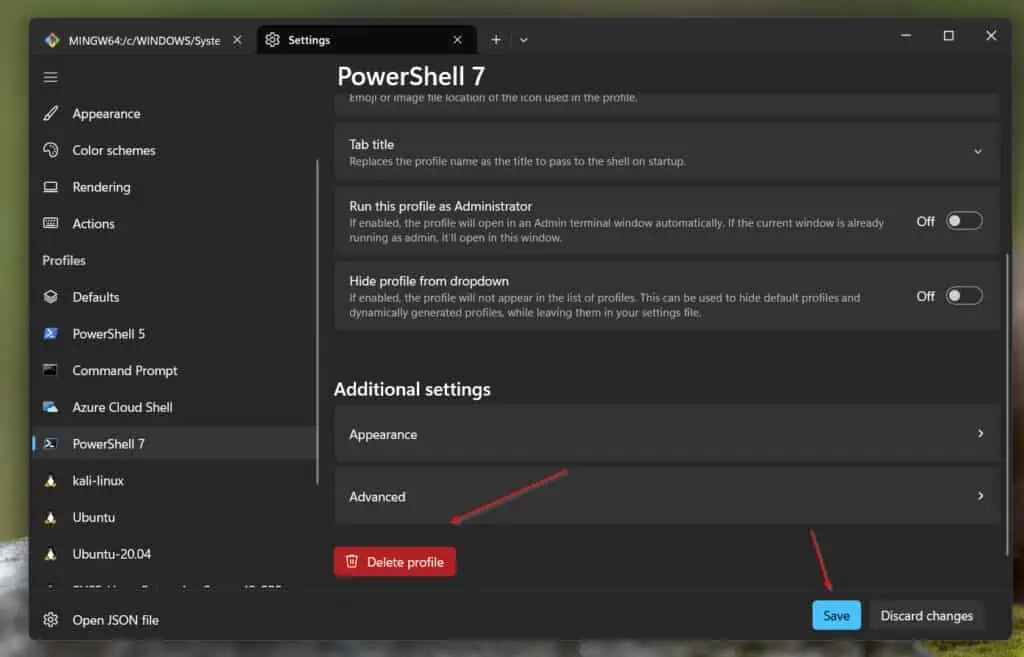This screenshot has width=1024, height=657.
Task: Click the Tab title label text
Action: (x=371, y=144)
